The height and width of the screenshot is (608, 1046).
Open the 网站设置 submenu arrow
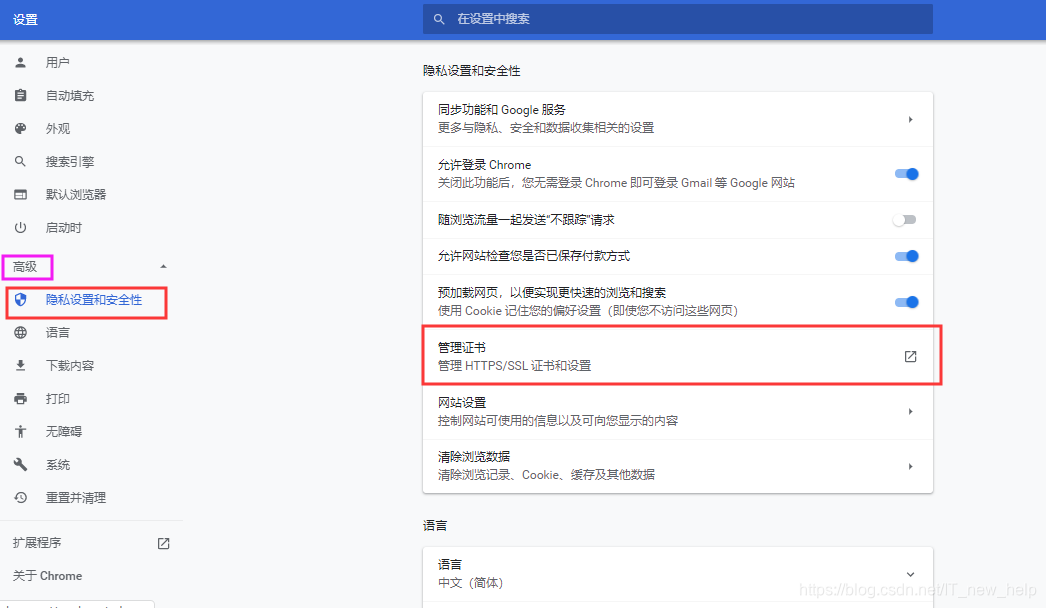910,411
